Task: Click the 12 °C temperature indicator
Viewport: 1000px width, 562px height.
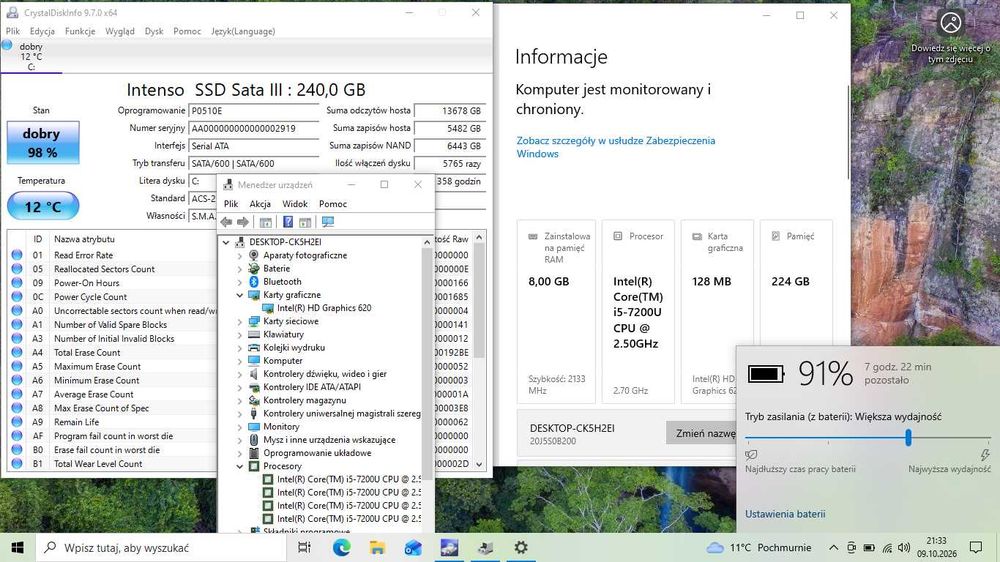Action: (43, 207)
